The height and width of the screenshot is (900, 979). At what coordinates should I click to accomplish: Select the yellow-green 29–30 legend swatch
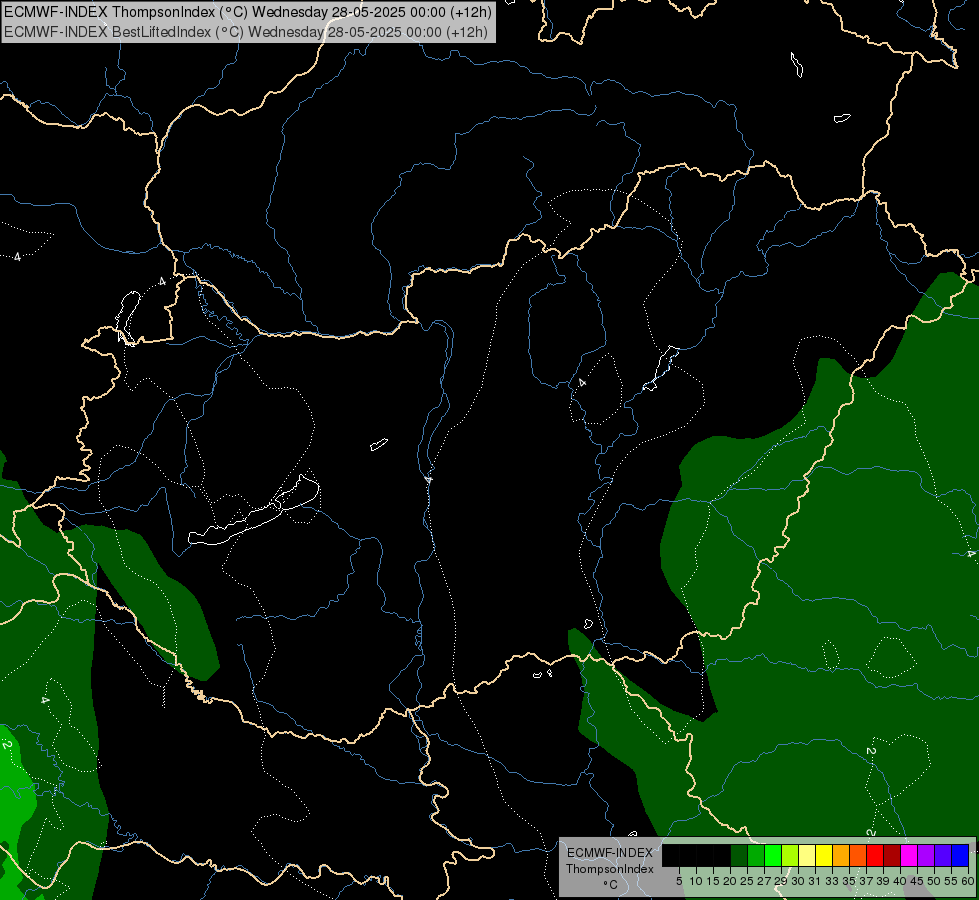coord(790,855)
